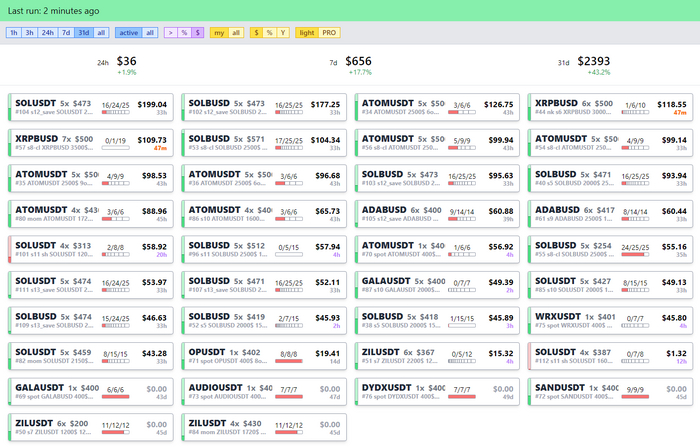
Task: Click the purple > sort button
Action: coord(170,33)
